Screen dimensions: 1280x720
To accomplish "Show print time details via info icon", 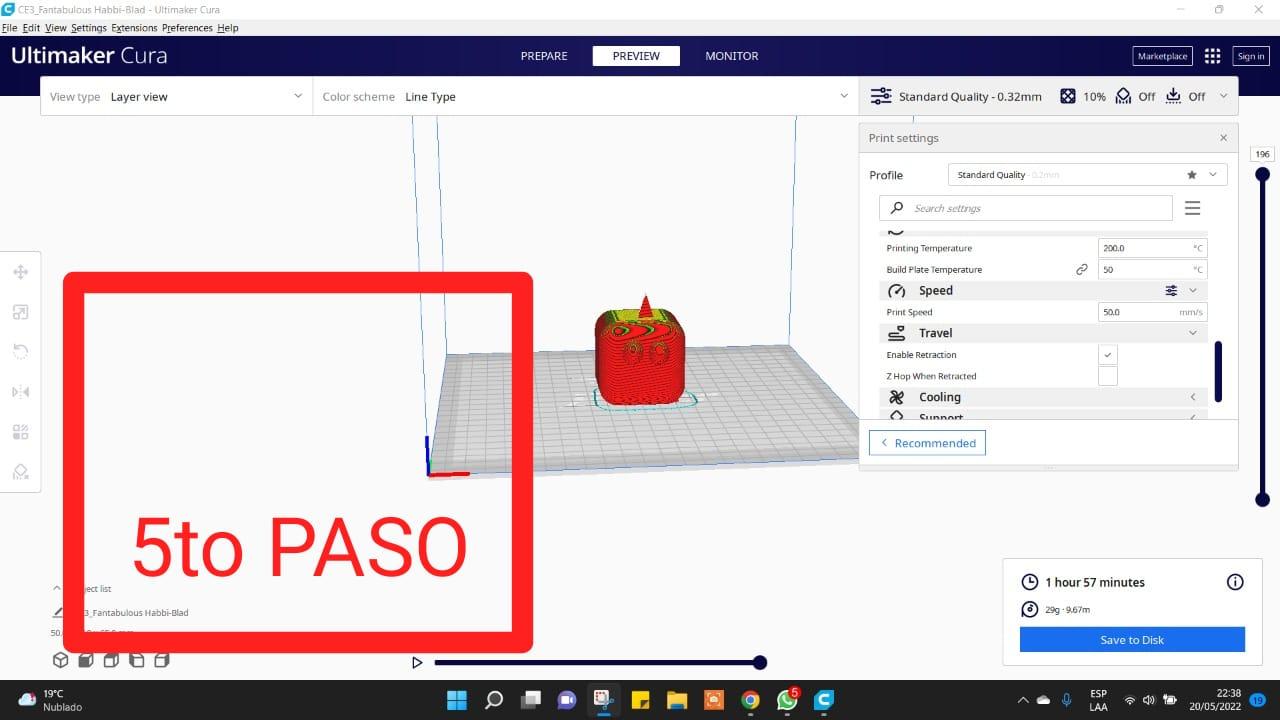I will 1235,582.
